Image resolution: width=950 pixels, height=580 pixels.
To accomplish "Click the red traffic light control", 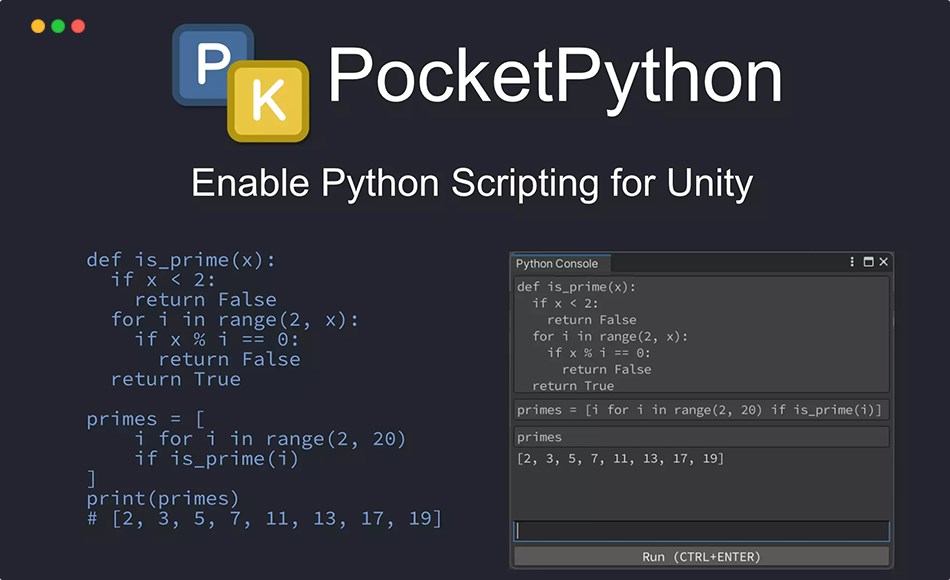I will coord(77,26).
